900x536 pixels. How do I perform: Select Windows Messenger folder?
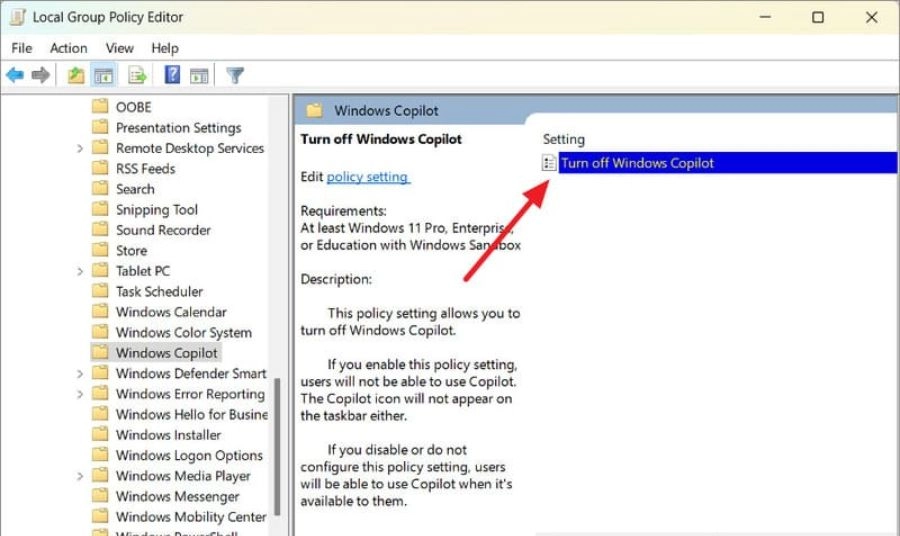(177, 496)
